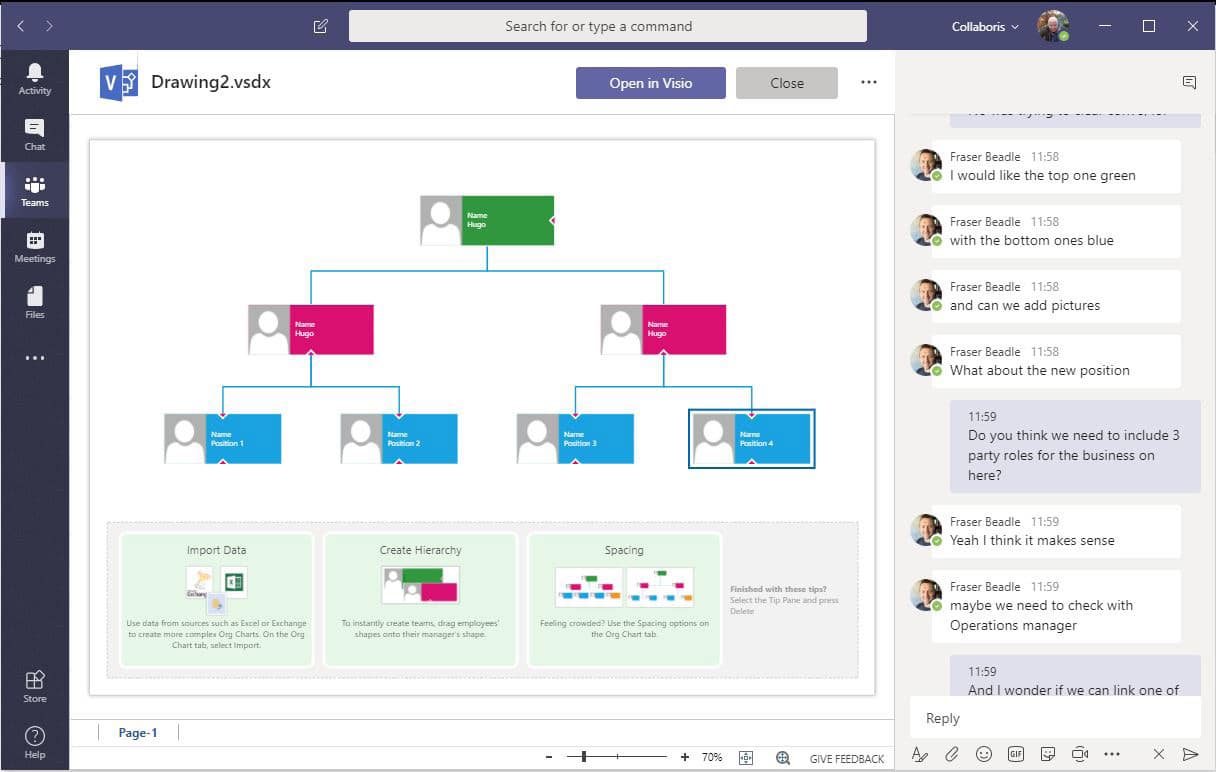Image resolution: width=1216 pixels, height=772 pixels.
Task: Start a video meeting from the reply toolbar
Action: 1080,754
